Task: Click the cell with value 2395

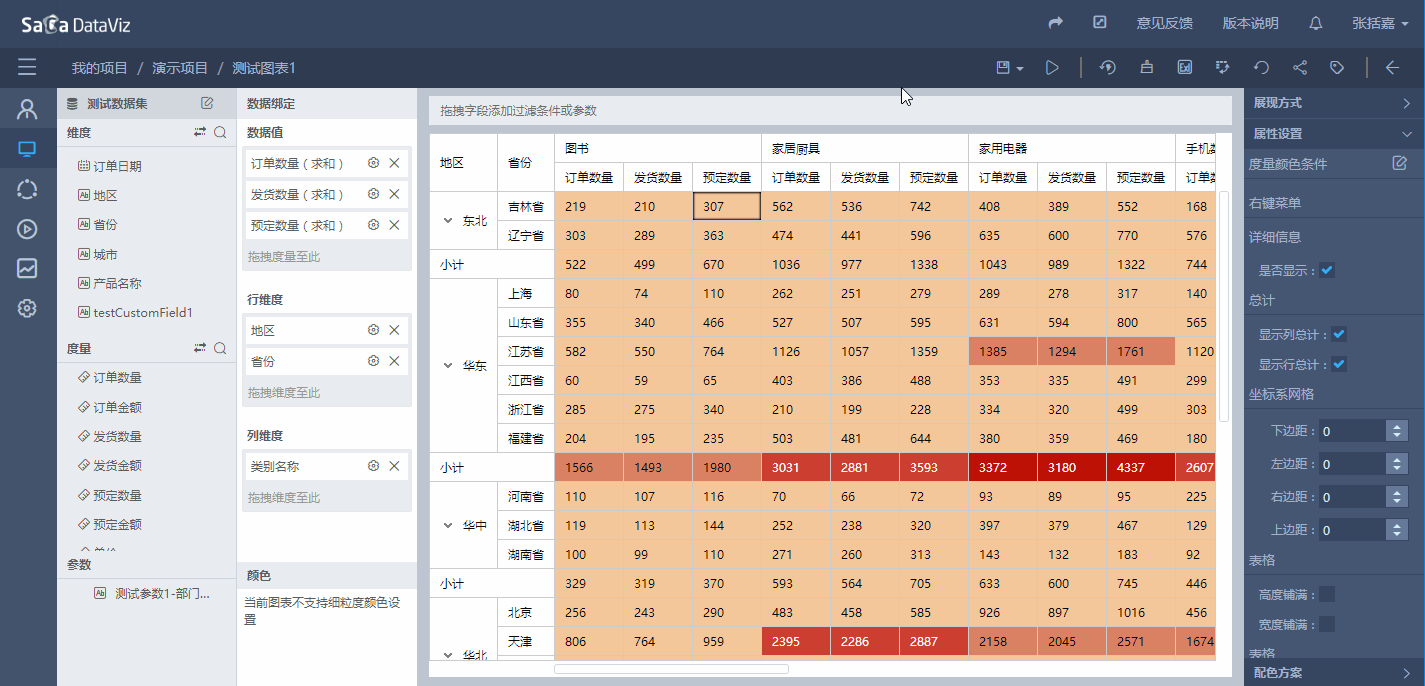Action: coord(796,641)
